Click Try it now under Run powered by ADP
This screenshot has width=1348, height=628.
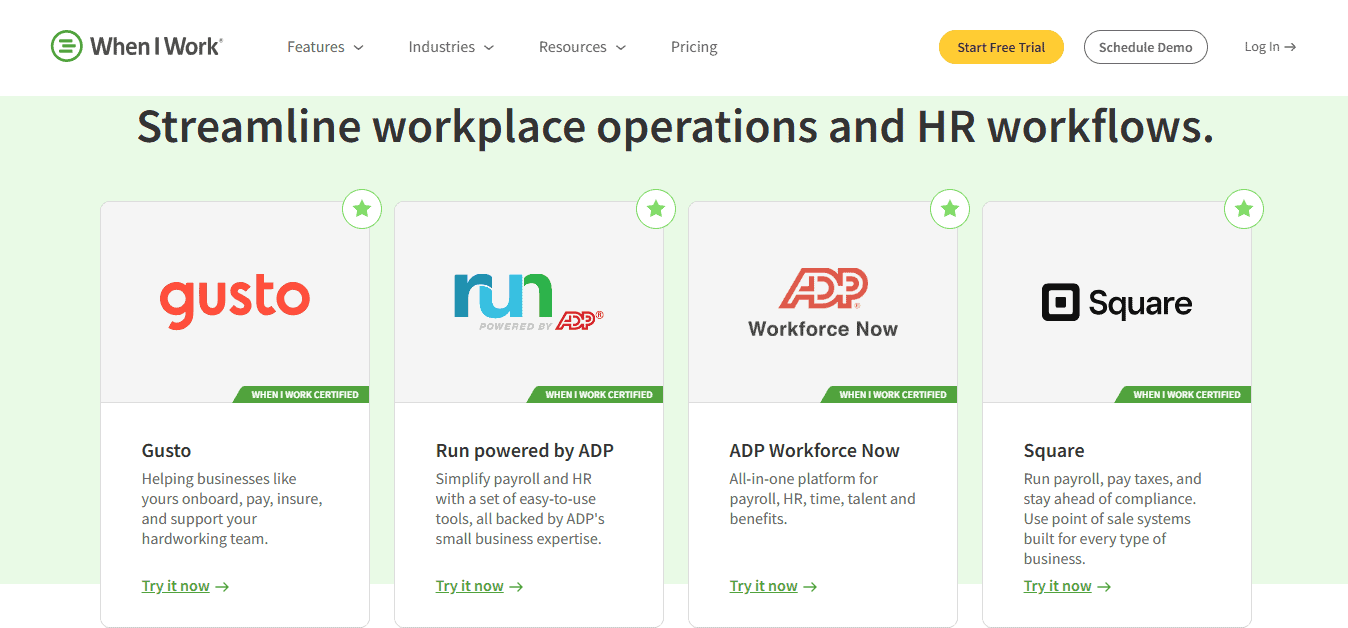click(x=479, y=586)
